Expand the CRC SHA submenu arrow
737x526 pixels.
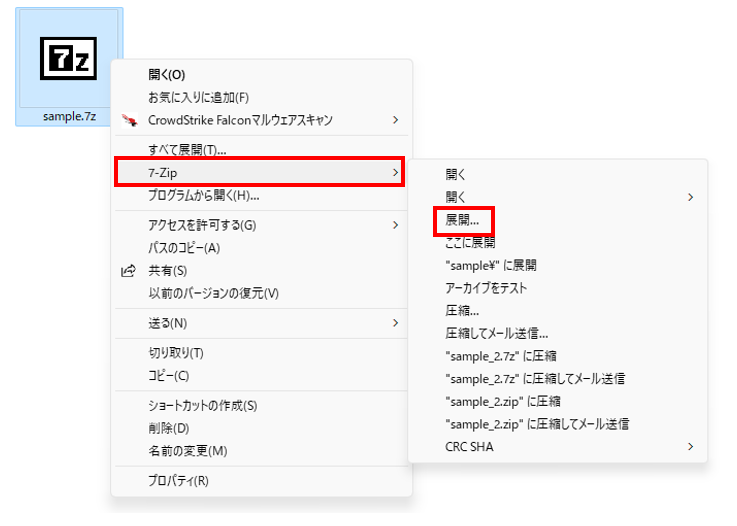690,447
